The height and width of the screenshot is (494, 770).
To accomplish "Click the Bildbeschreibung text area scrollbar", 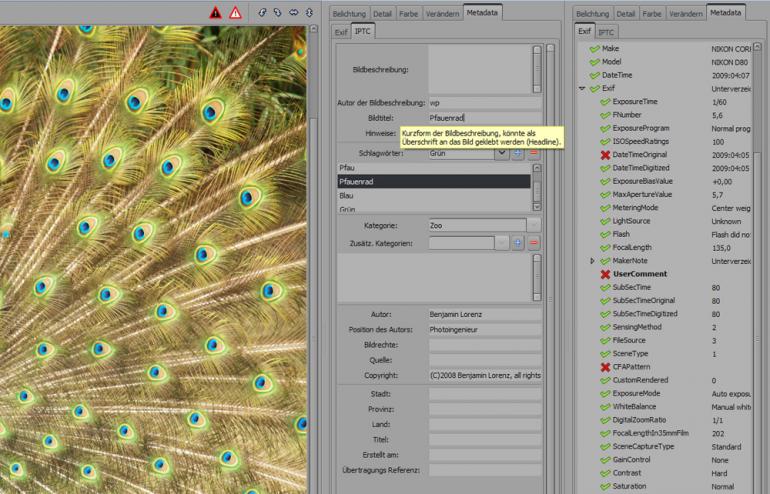I will pos(537,69).
